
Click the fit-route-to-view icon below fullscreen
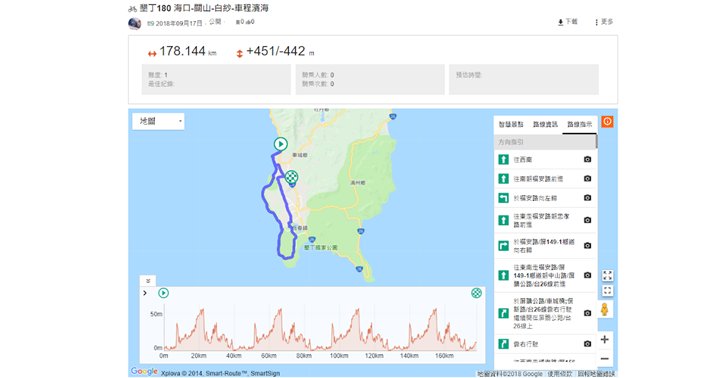point(607,291)
